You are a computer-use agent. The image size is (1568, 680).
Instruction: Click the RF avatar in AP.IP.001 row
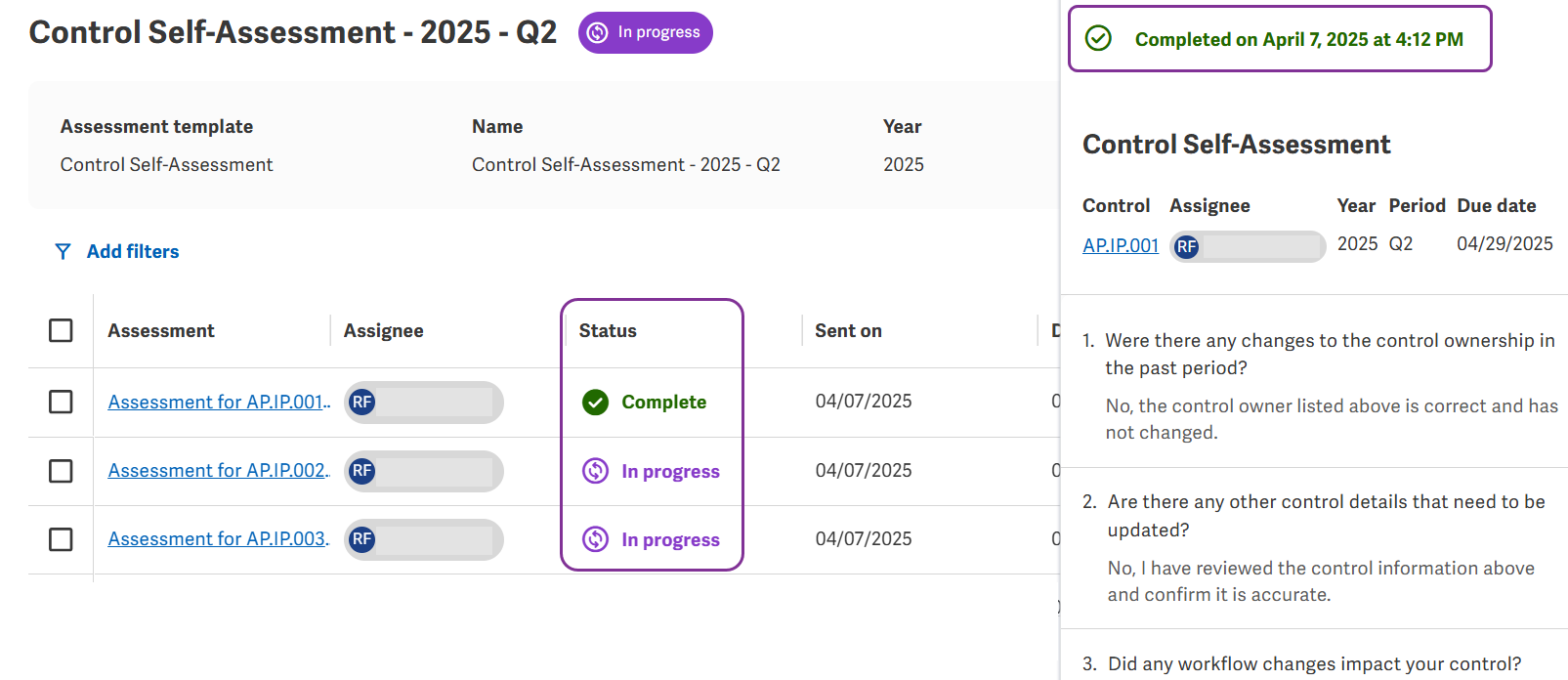pyautogui.click(x=361, y=402)
